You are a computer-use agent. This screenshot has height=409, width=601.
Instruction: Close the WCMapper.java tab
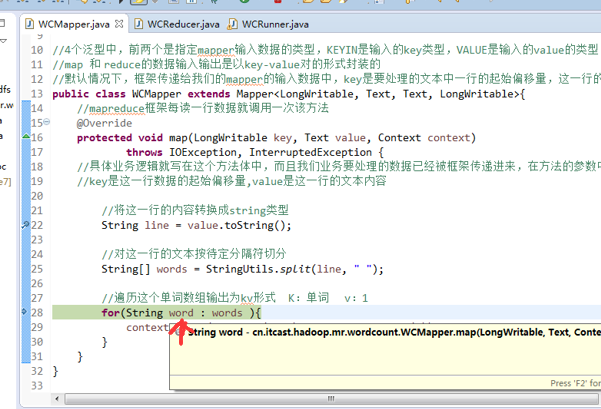point(119,24)
